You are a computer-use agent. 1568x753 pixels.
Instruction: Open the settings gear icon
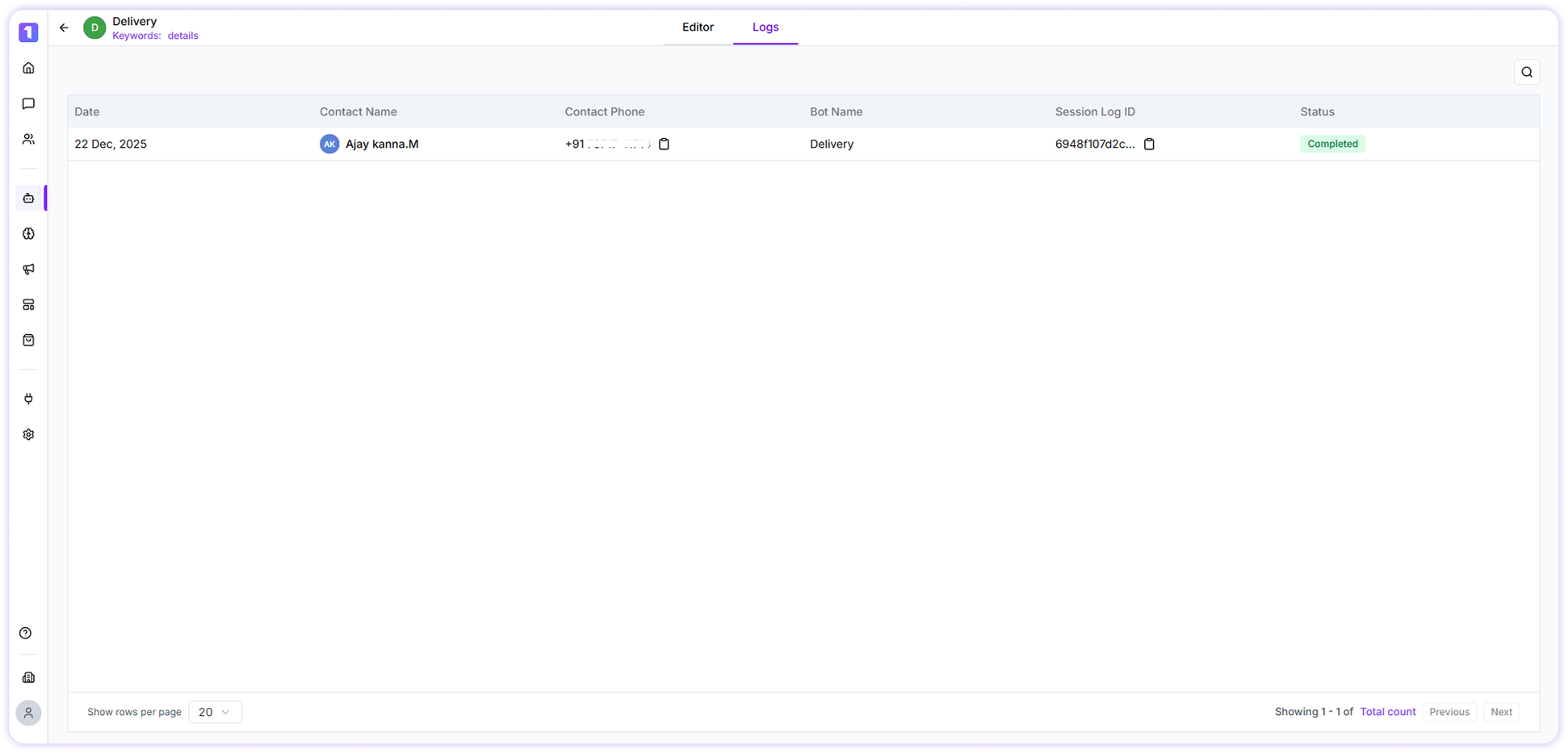28,435
